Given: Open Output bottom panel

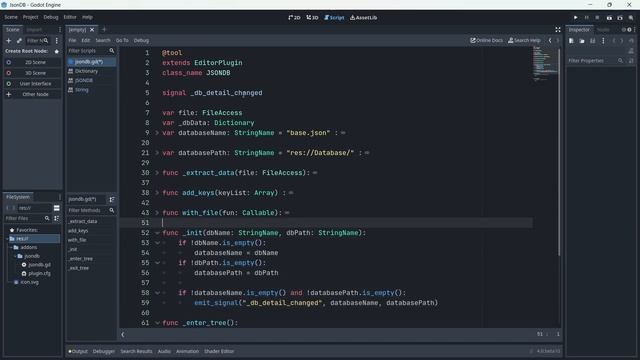Looking at the screenshot, I should [78, 351].
